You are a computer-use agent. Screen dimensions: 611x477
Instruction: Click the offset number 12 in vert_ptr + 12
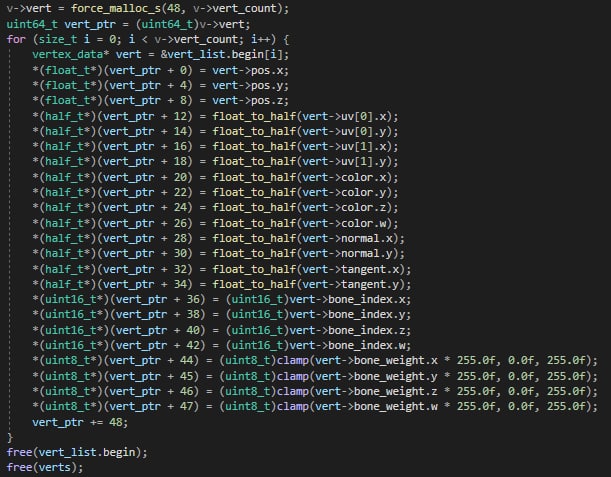click(x=180, y=116)
